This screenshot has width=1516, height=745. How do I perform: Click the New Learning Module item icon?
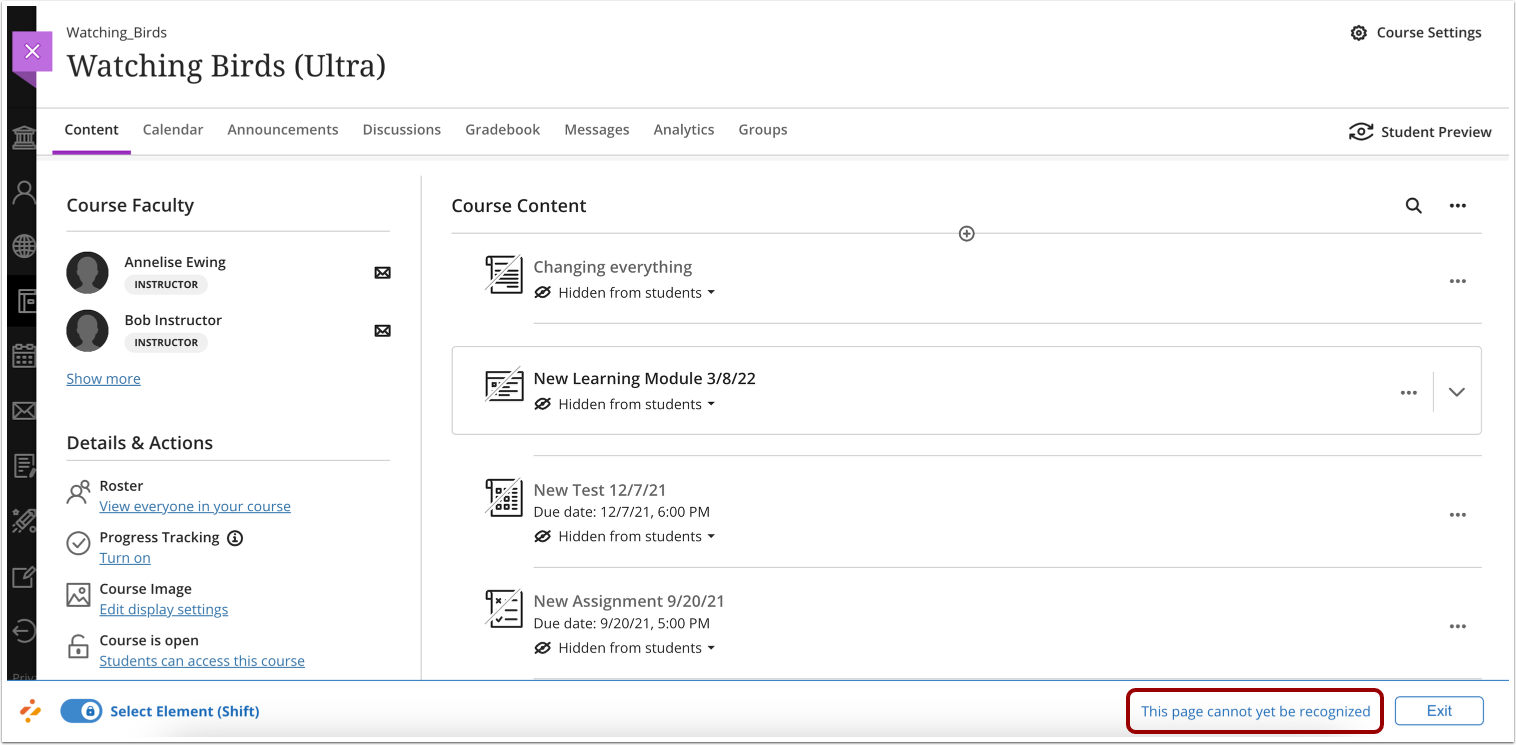pyautogui.click(x=504, y=386)
